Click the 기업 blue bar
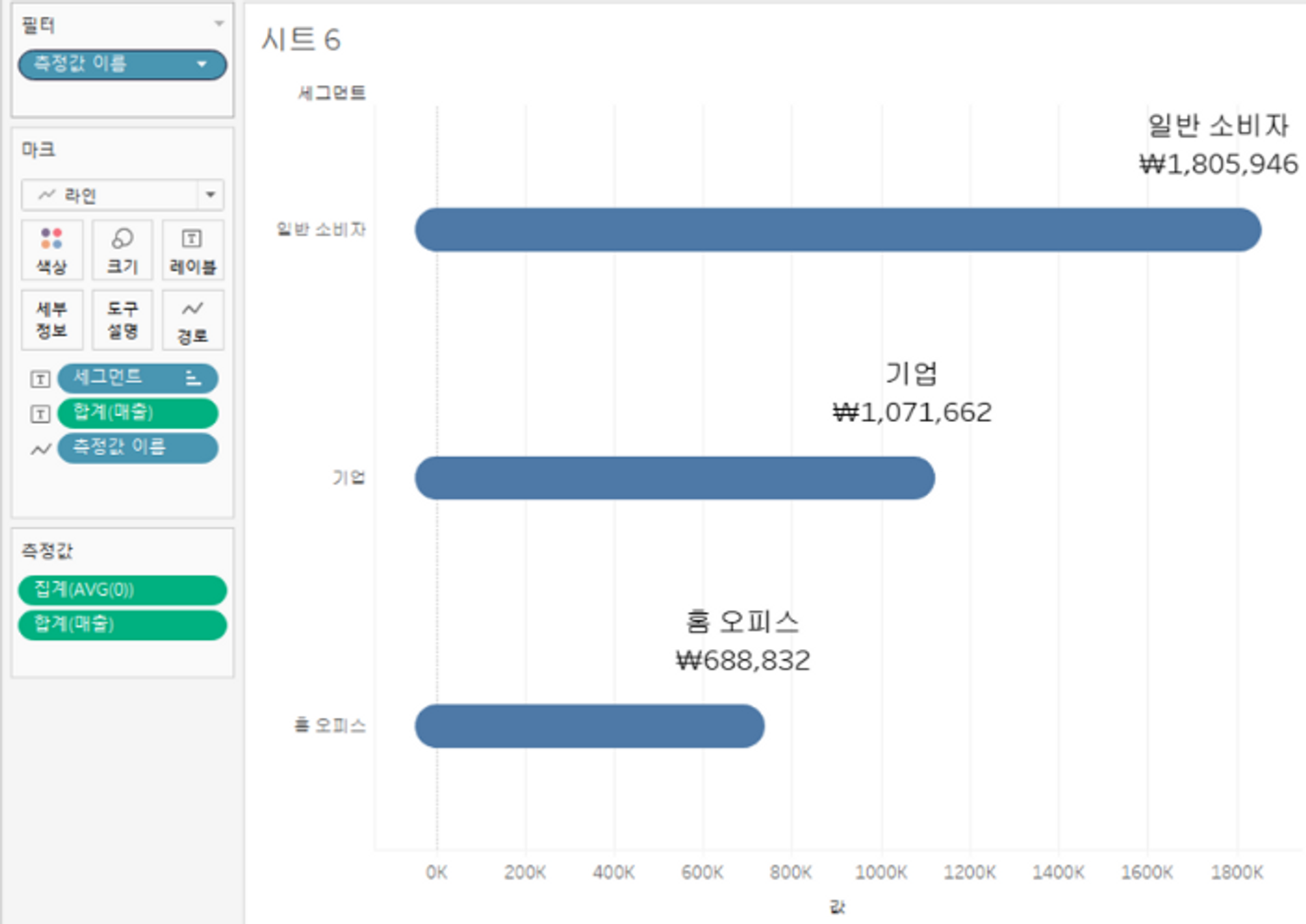The image size is (1306, 924). click(674, 478)
